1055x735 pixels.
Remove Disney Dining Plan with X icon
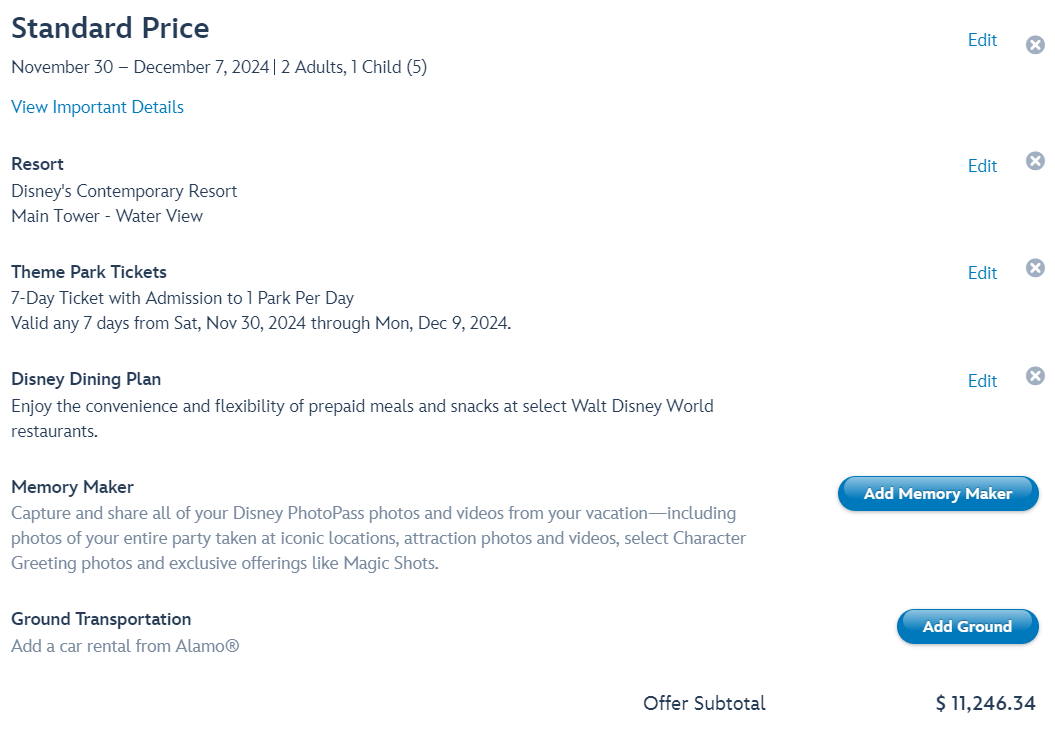click(1035, 376)
